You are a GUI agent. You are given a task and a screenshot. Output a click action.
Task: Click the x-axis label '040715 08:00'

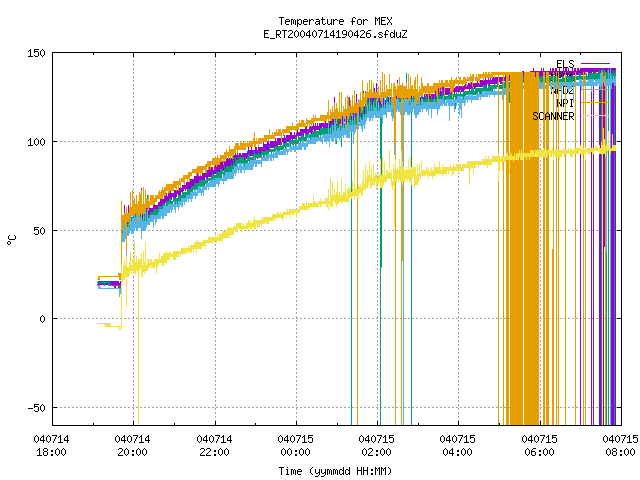tap(620, 446)
